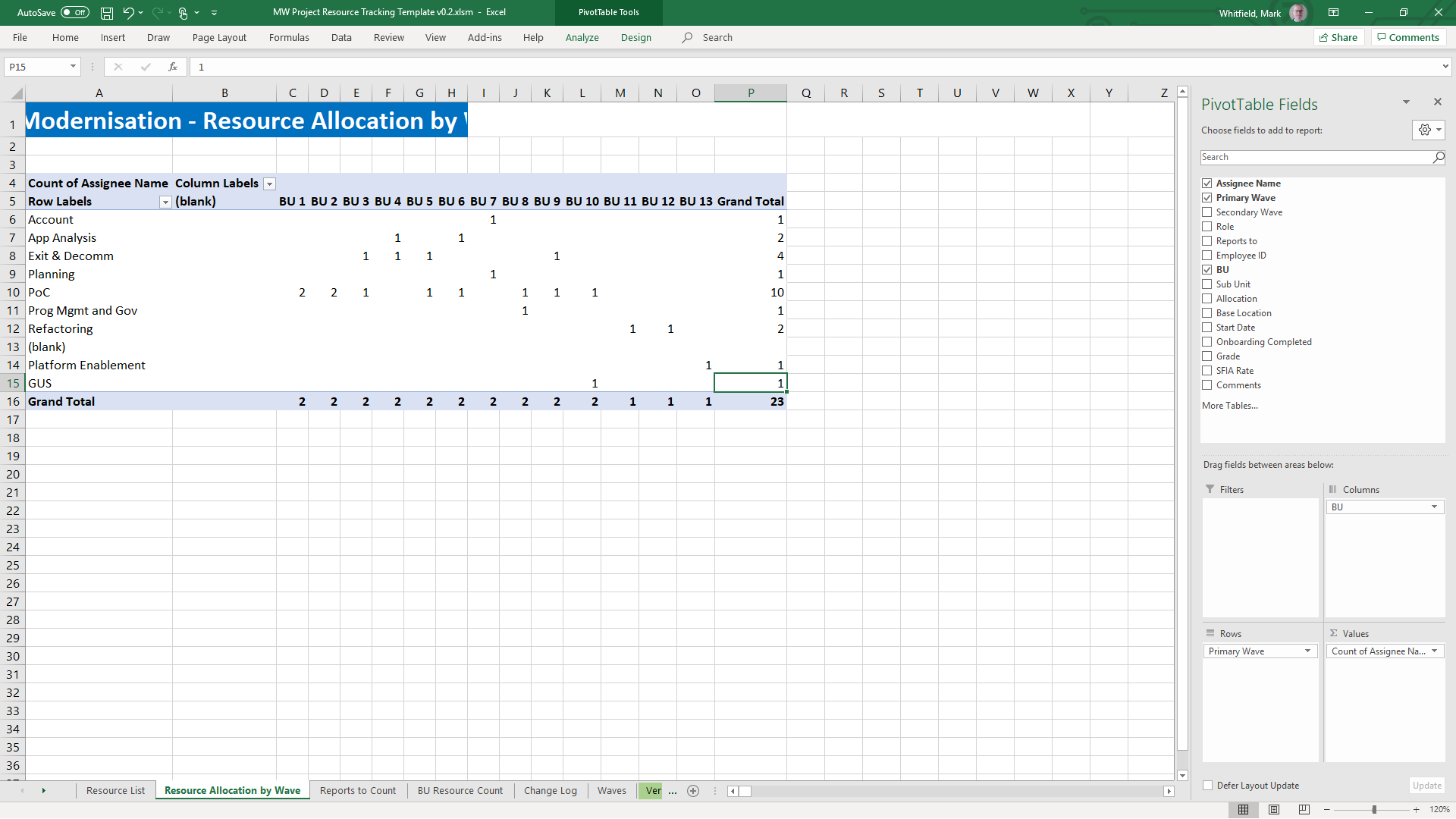Uncheck the BU field checkbox
This screenshot has height=819, width=1456.
click(1207, 270)
